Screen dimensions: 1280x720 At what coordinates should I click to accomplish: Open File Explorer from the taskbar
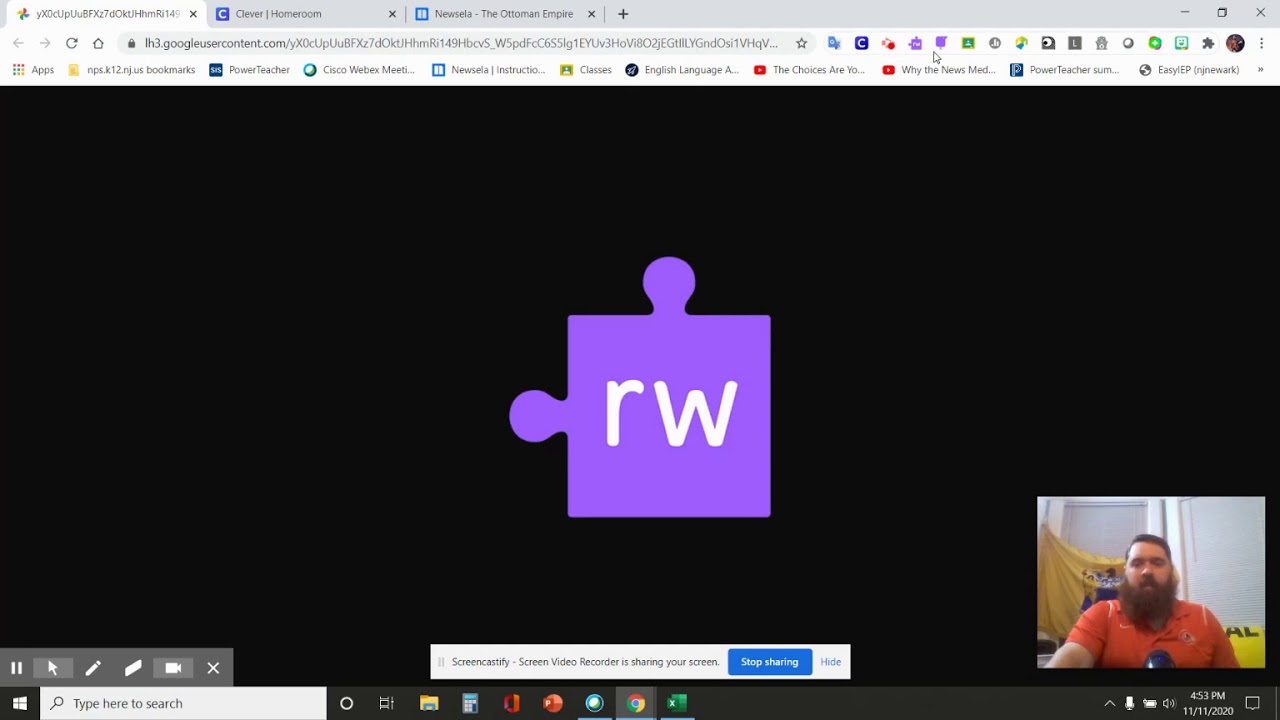tap(429, 703)
